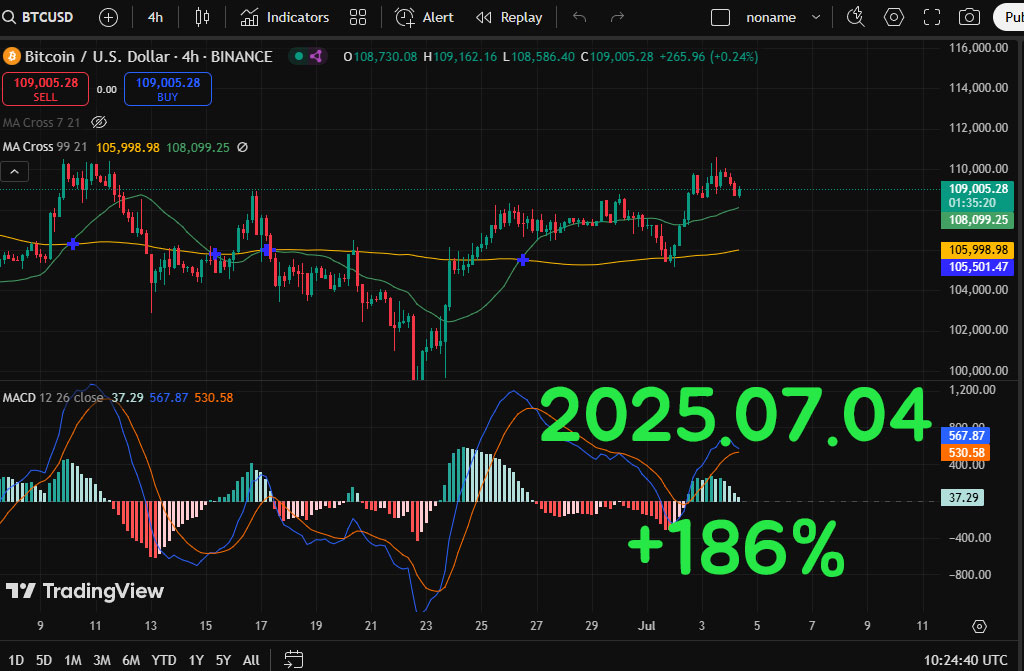
Task: Click the yellow 105,998.98 price axis label
Action: tap(978, 250)
